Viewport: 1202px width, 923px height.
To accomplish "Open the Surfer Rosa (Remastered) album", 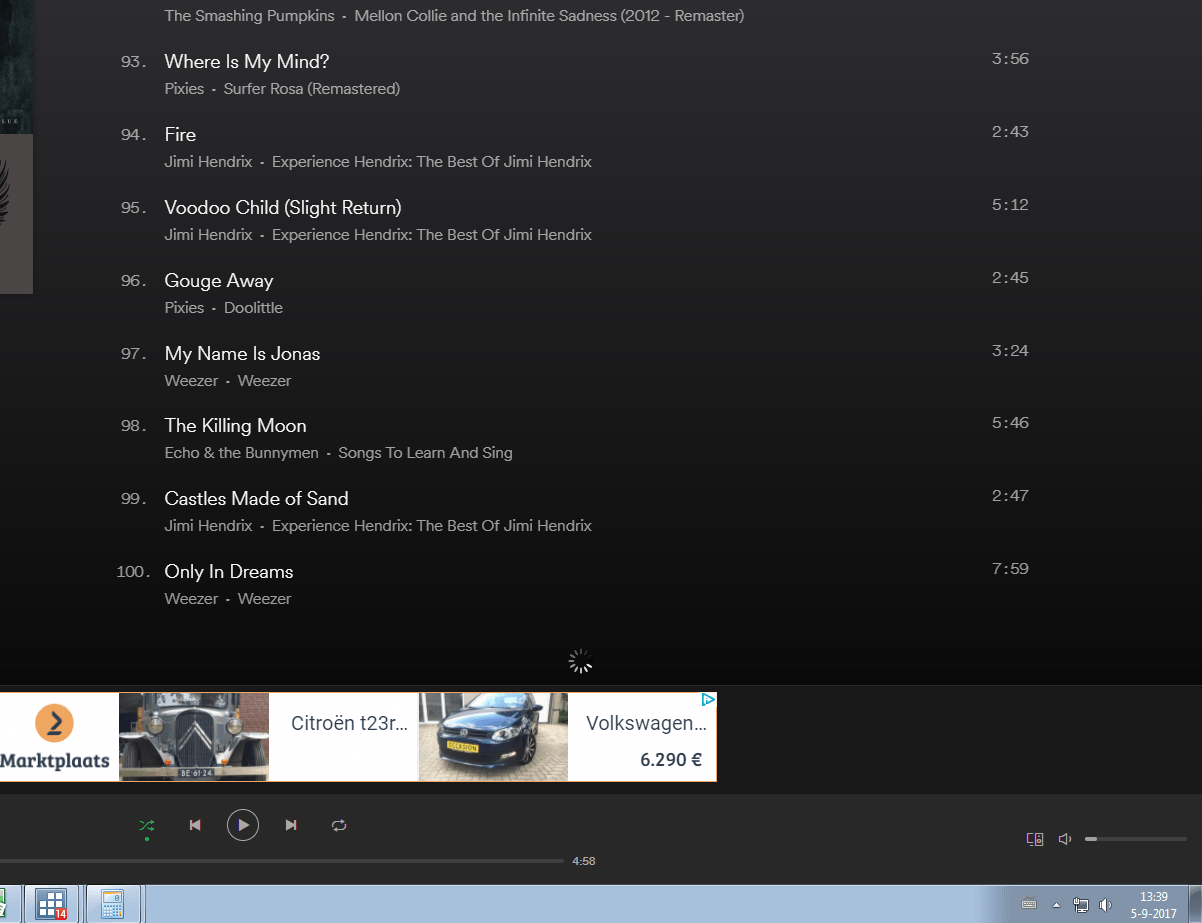I will coord(312,89).
